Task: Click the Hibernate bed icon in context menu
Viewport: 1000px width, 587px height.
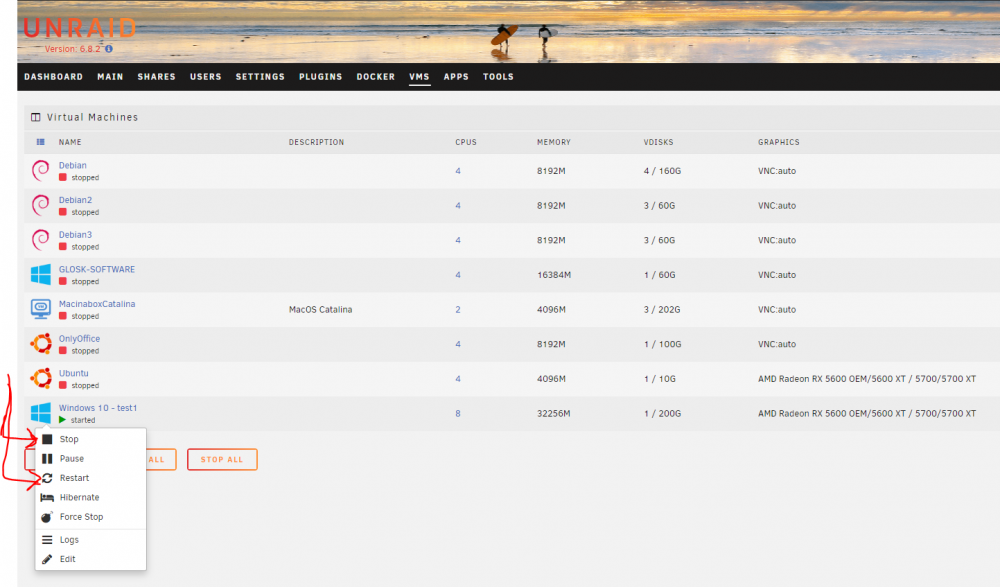Action: [x=47, y=498]
